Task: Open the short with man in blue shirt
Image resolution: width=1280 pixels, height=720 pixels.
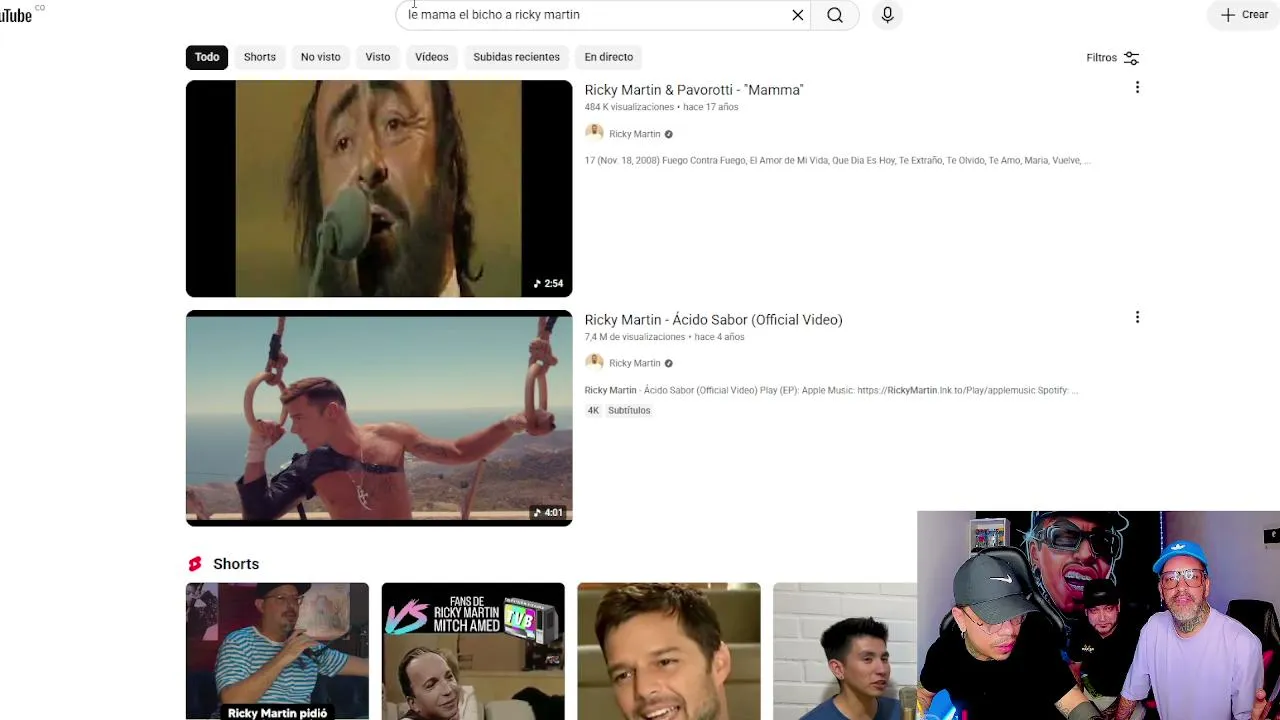Action: [845, 651]
